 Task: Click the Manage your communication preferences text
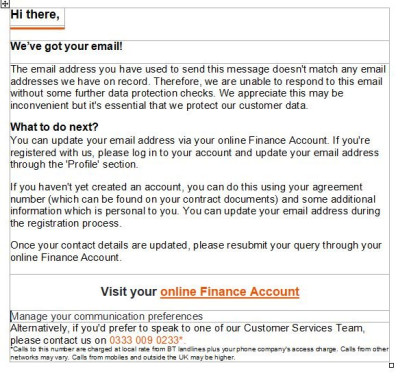pyautogui.click(x=107, y=316)
